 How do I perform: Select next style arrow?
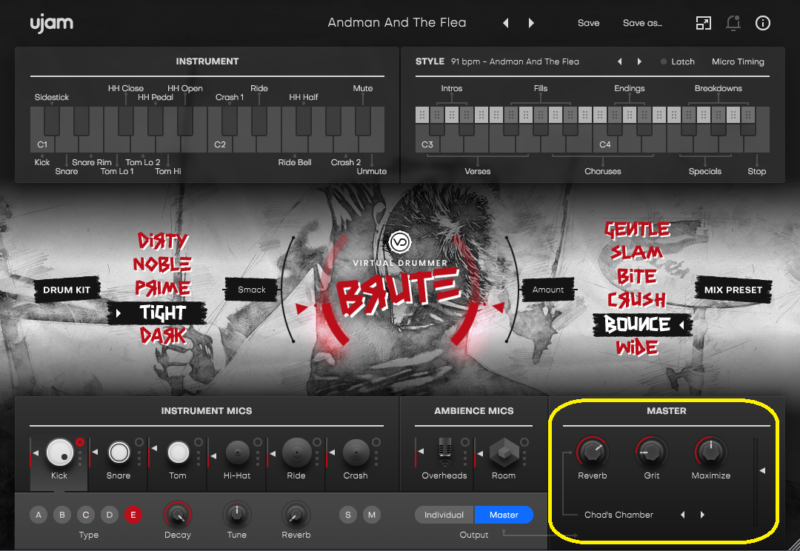point(639,62)
